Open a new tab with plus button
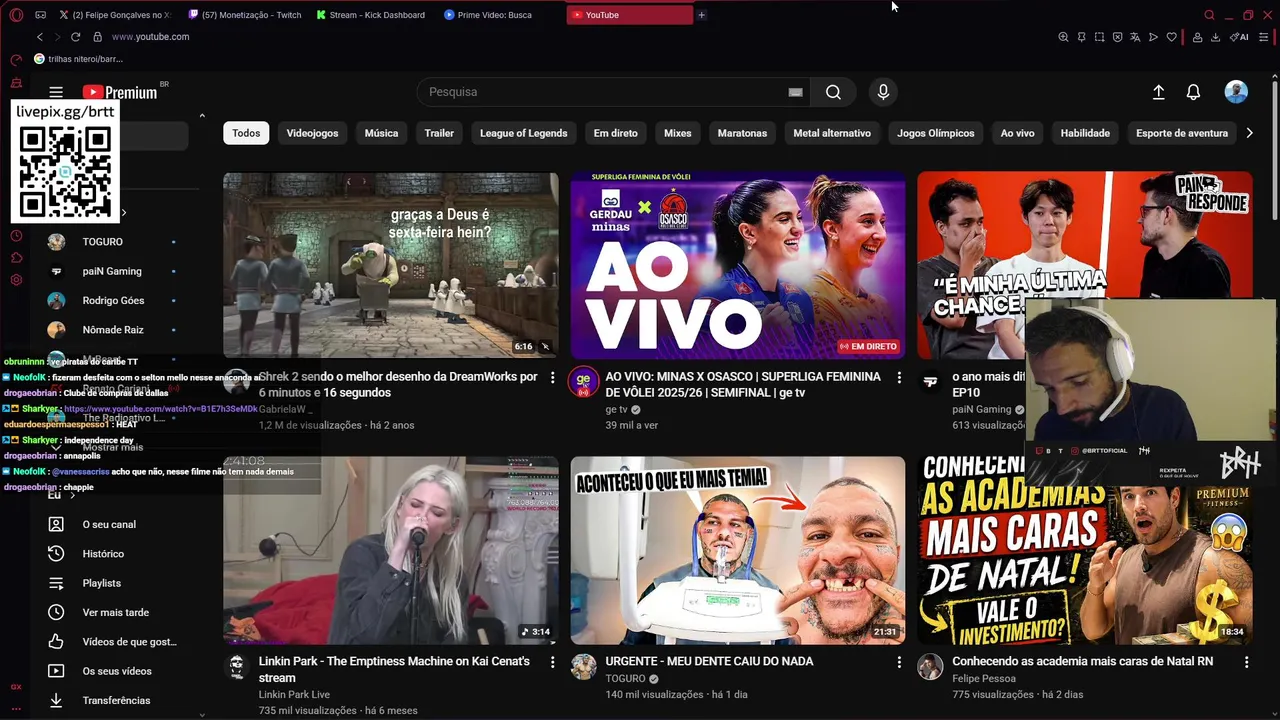The height and width of the screenshot is (720, 1280). pos(701,15)
